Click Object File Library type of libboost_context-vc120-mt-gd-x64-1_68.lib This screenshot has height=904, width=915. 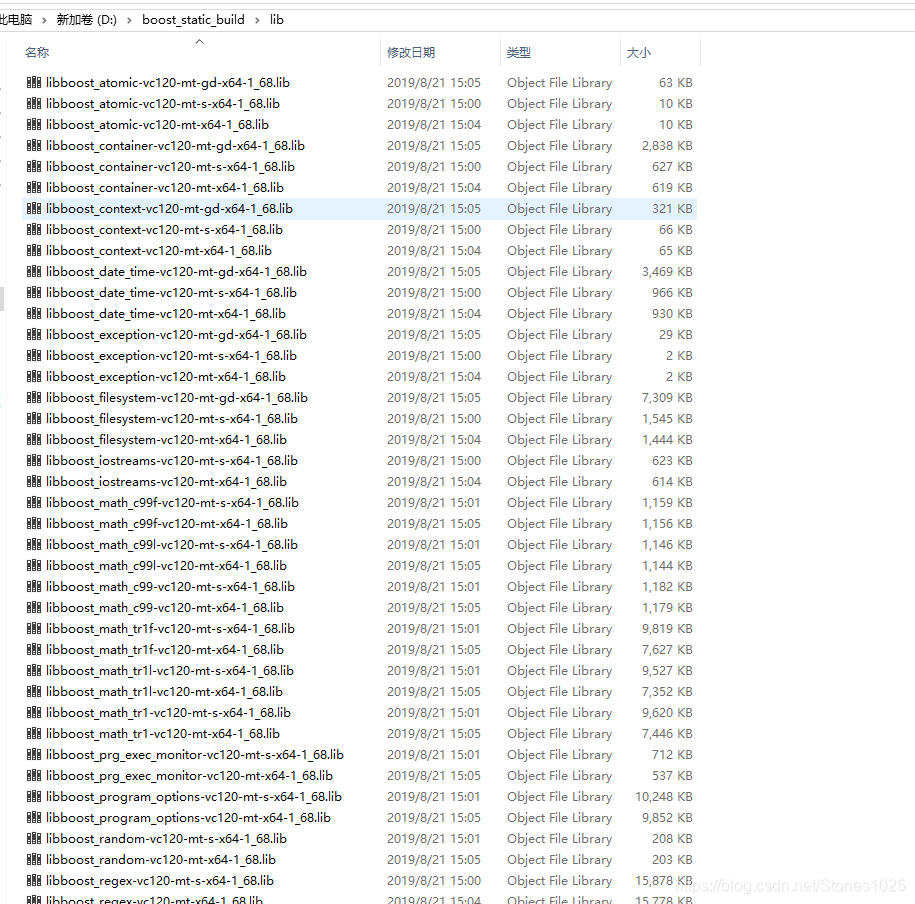pyautogui.click(x=560, y=208)
